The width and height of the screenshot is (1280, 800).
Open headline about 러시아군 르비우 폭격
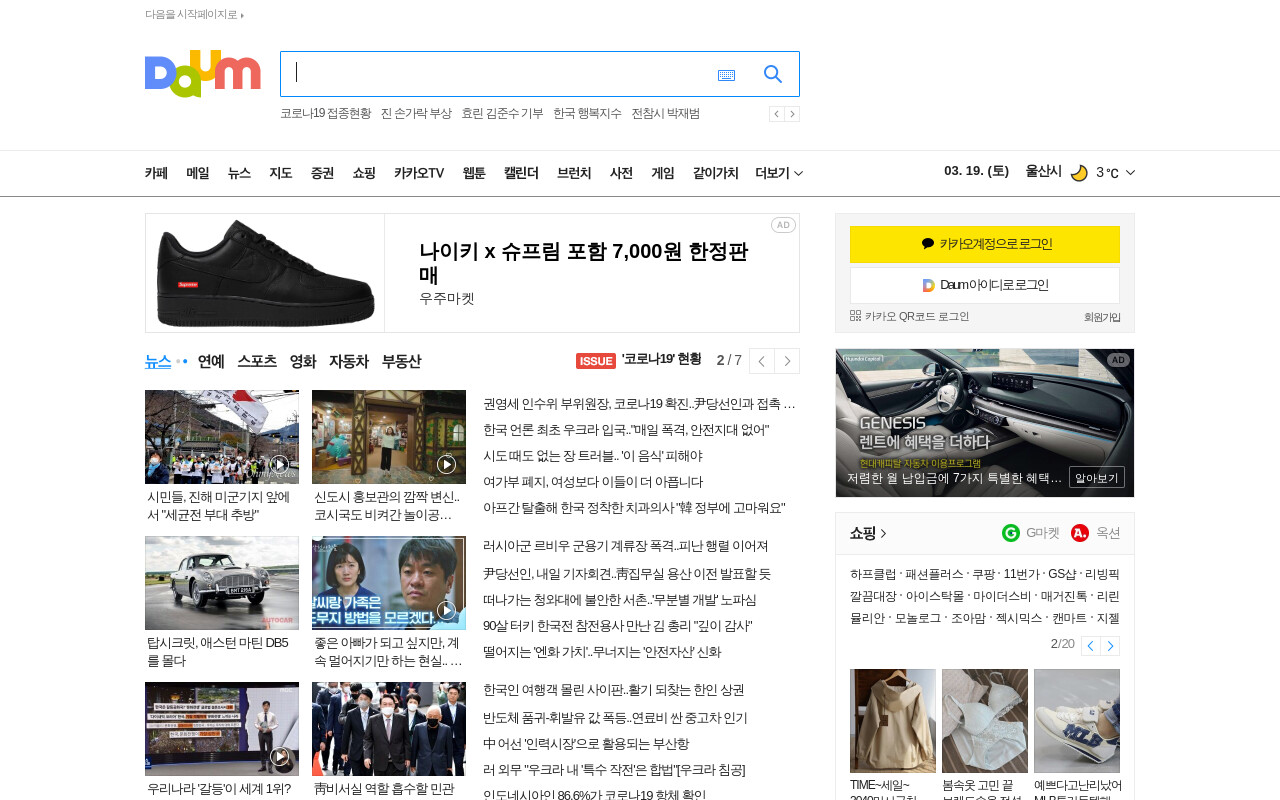click(x=626, y=546)
